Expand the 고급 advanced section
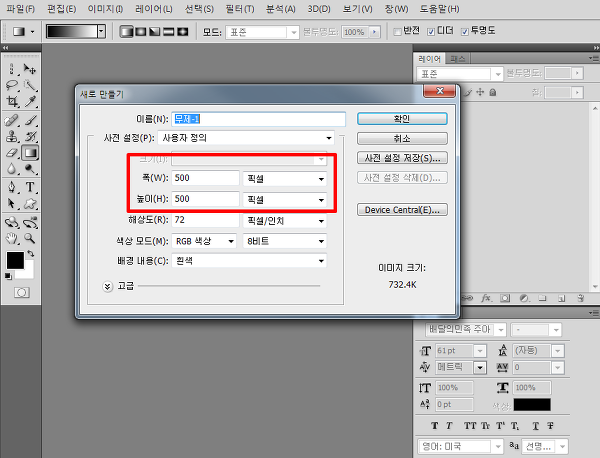600x458 pixels. [108, 286]
